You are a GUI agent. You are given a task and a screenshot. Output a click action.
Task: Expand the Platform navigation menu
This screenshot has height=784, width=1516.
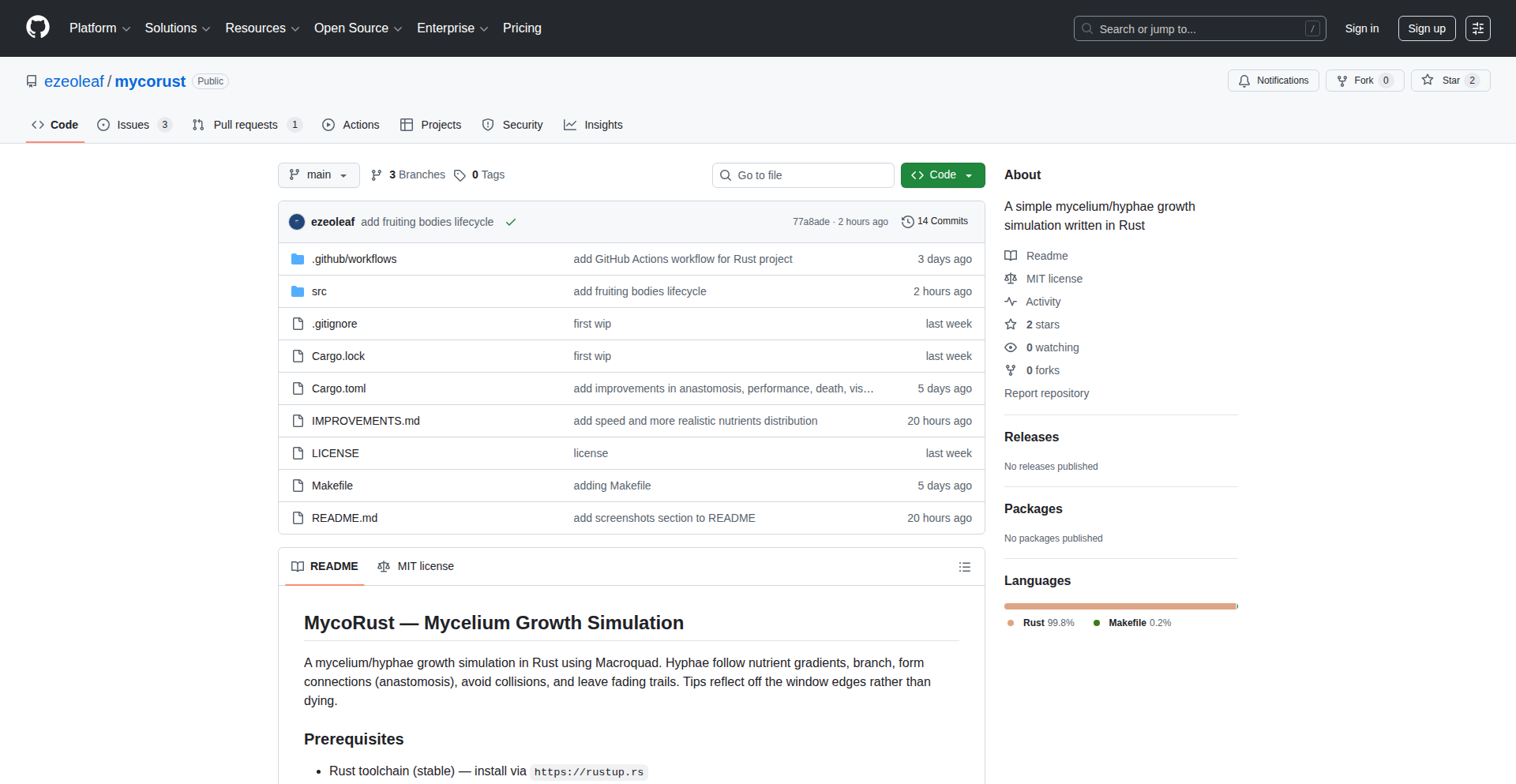(99, 28)
